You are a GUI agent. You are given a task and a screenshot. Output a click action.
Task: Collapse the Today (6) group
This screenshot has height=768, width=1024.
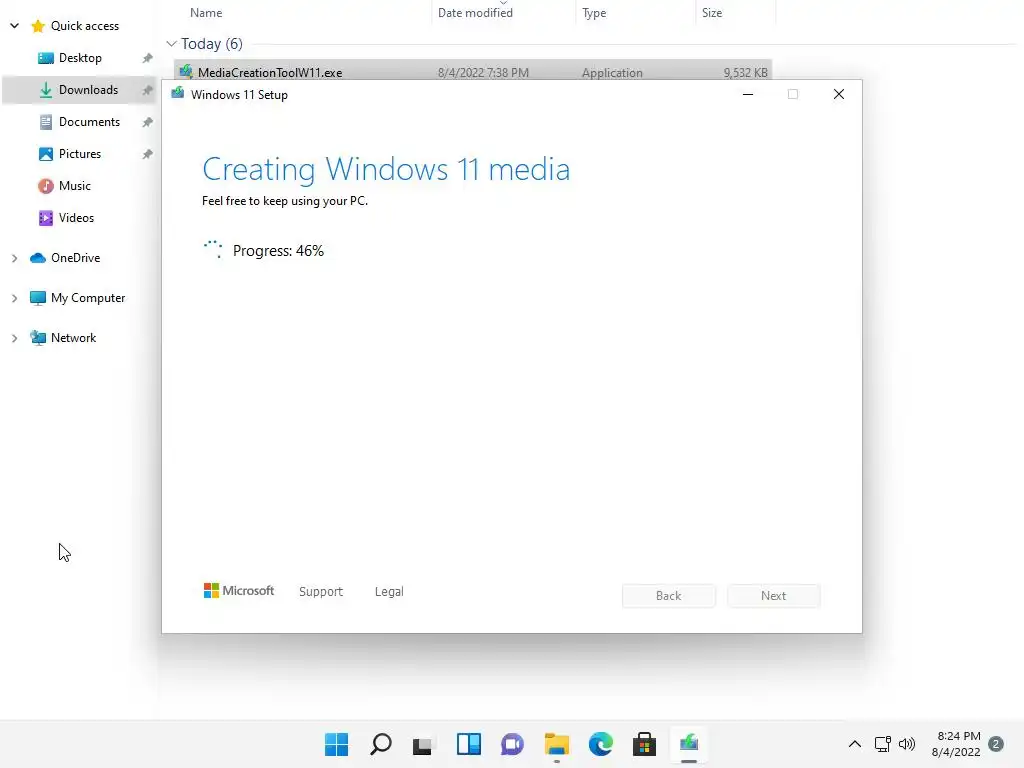pos(171,44)
